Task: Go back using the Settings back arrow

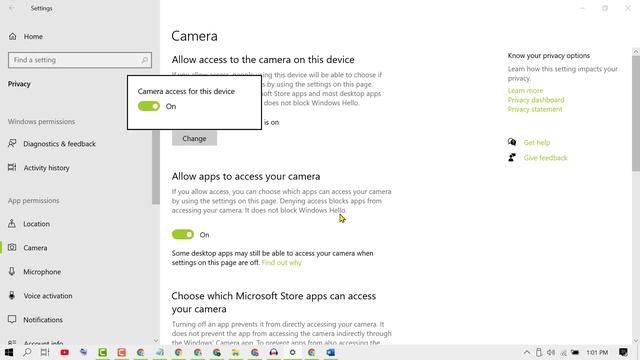Action: 11,8
